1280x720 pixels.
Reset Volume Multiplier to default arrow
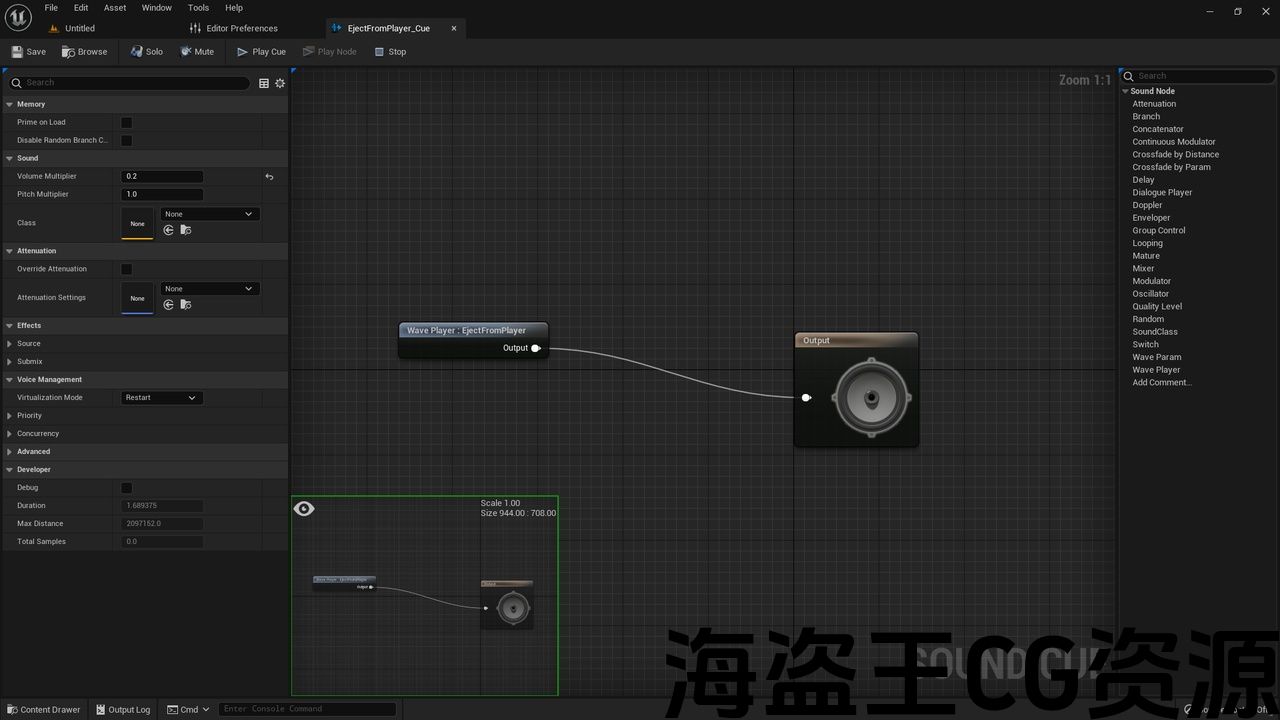point(269,177)
